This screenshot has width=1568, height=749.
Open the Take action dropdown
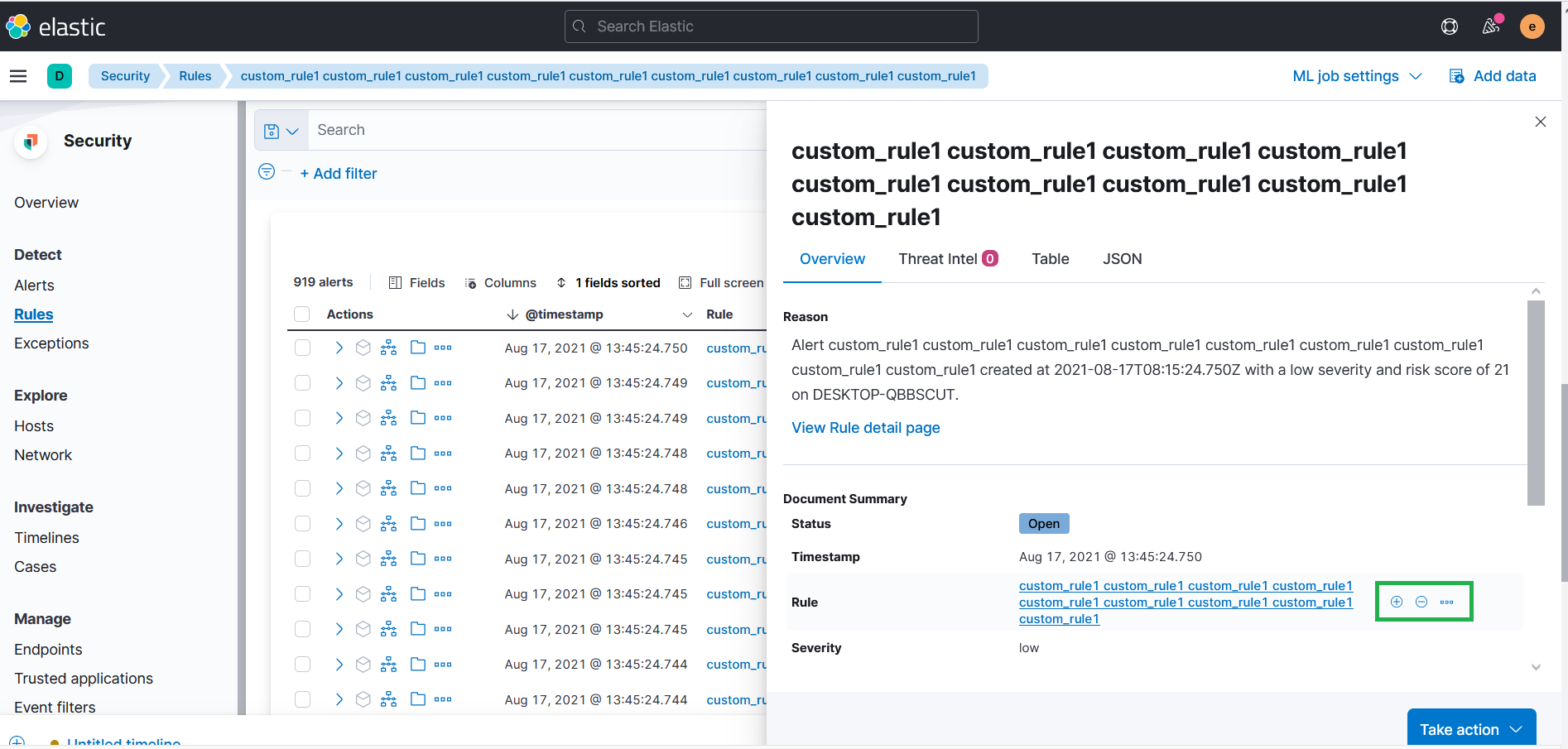pyautogui.click(x=1471, y=728)
